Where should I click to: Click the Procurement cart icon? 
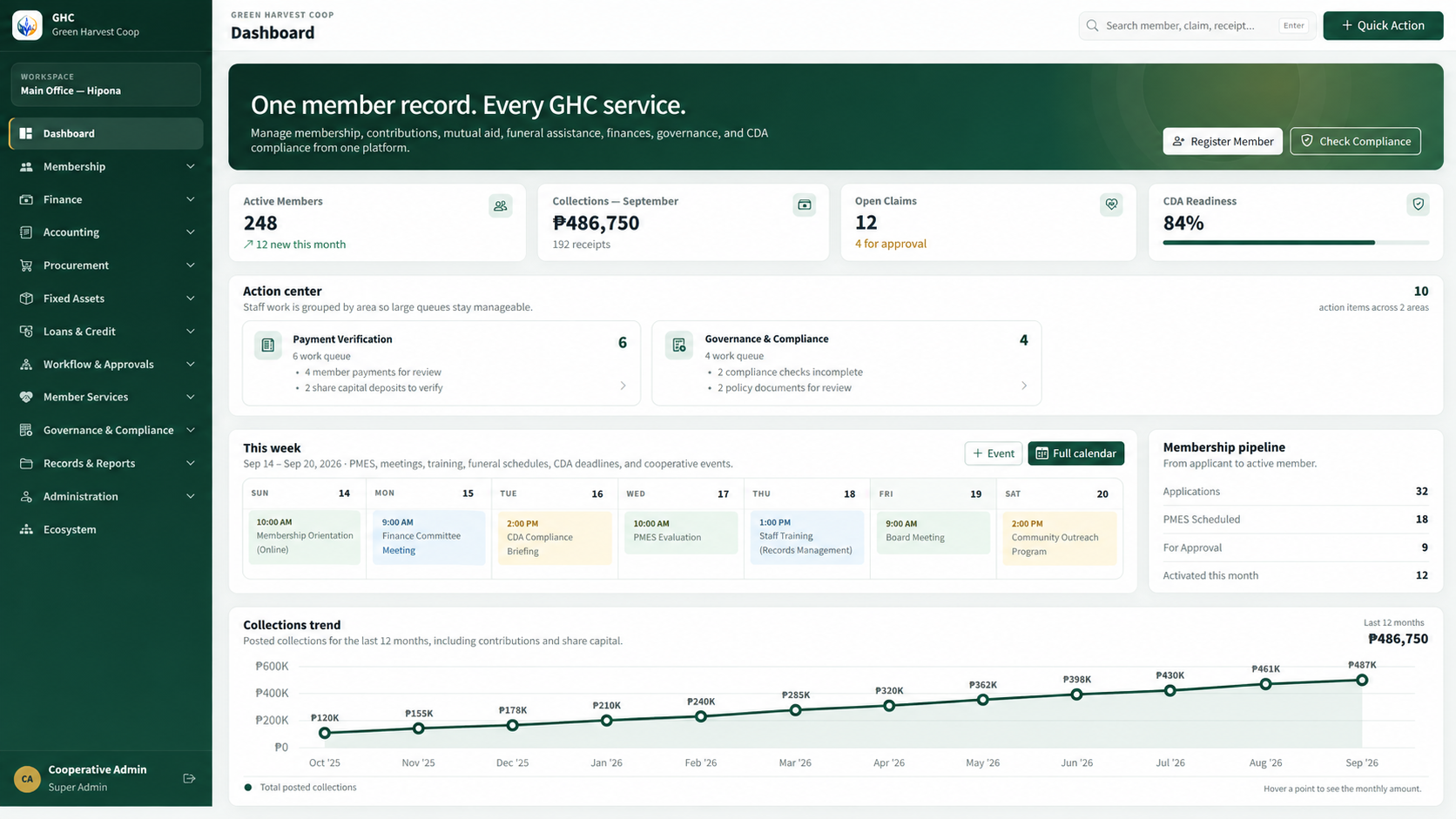point(26,265)
